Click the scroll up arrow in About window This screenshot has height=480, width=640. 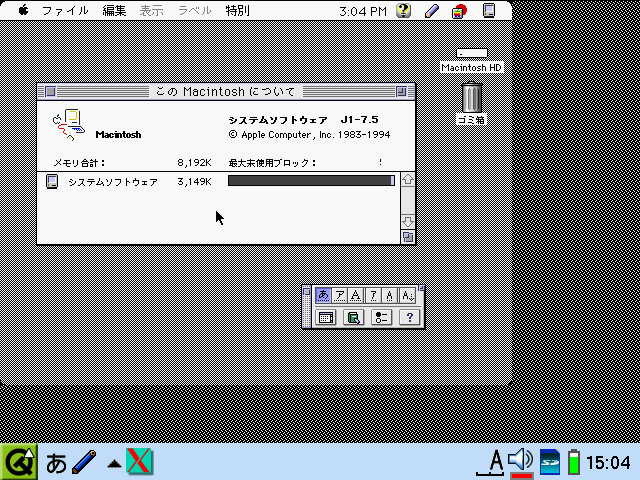[408, 180]
